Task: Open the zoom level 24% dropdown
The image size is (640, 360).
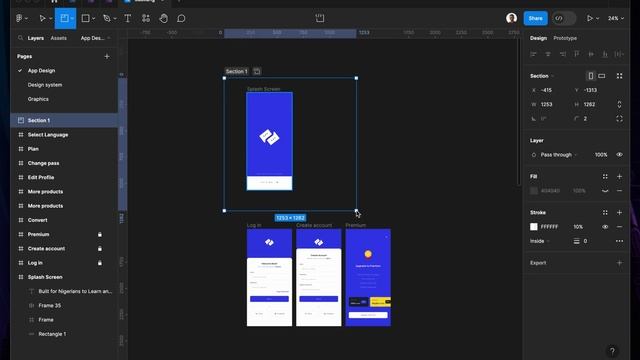Action: 616,18
